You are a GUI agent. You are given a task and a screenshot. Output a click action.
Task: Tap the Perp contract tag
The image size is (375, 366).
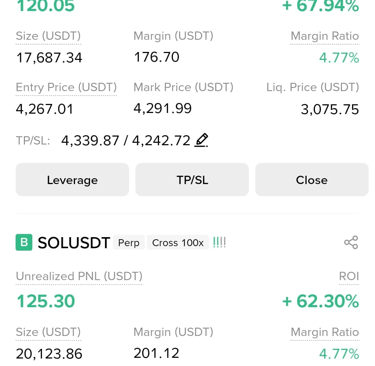coord(129,243)
